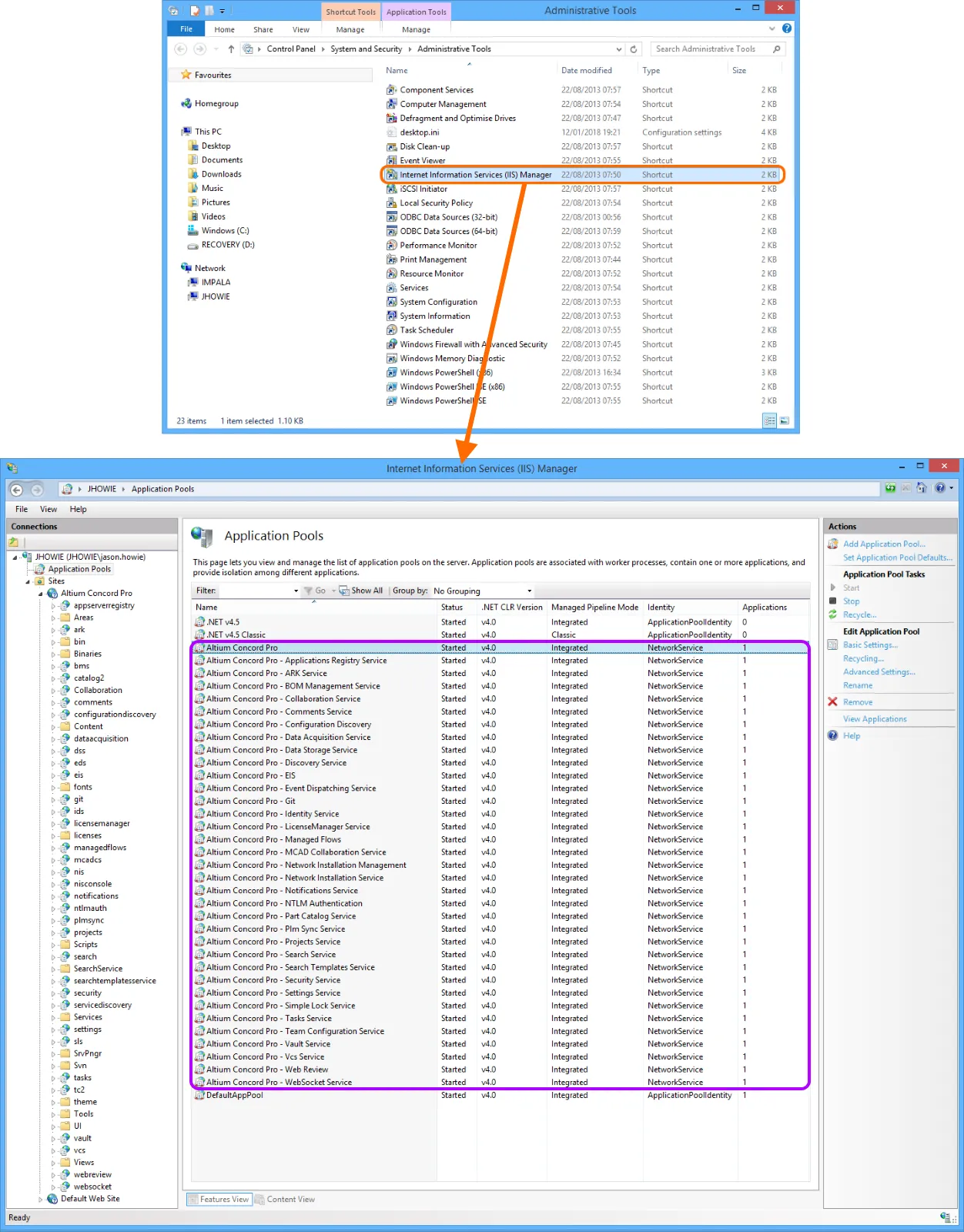Screen dimensions: 964x1232
Task: Expand the appserverregistry tree node
Action: tap(53, 606)
